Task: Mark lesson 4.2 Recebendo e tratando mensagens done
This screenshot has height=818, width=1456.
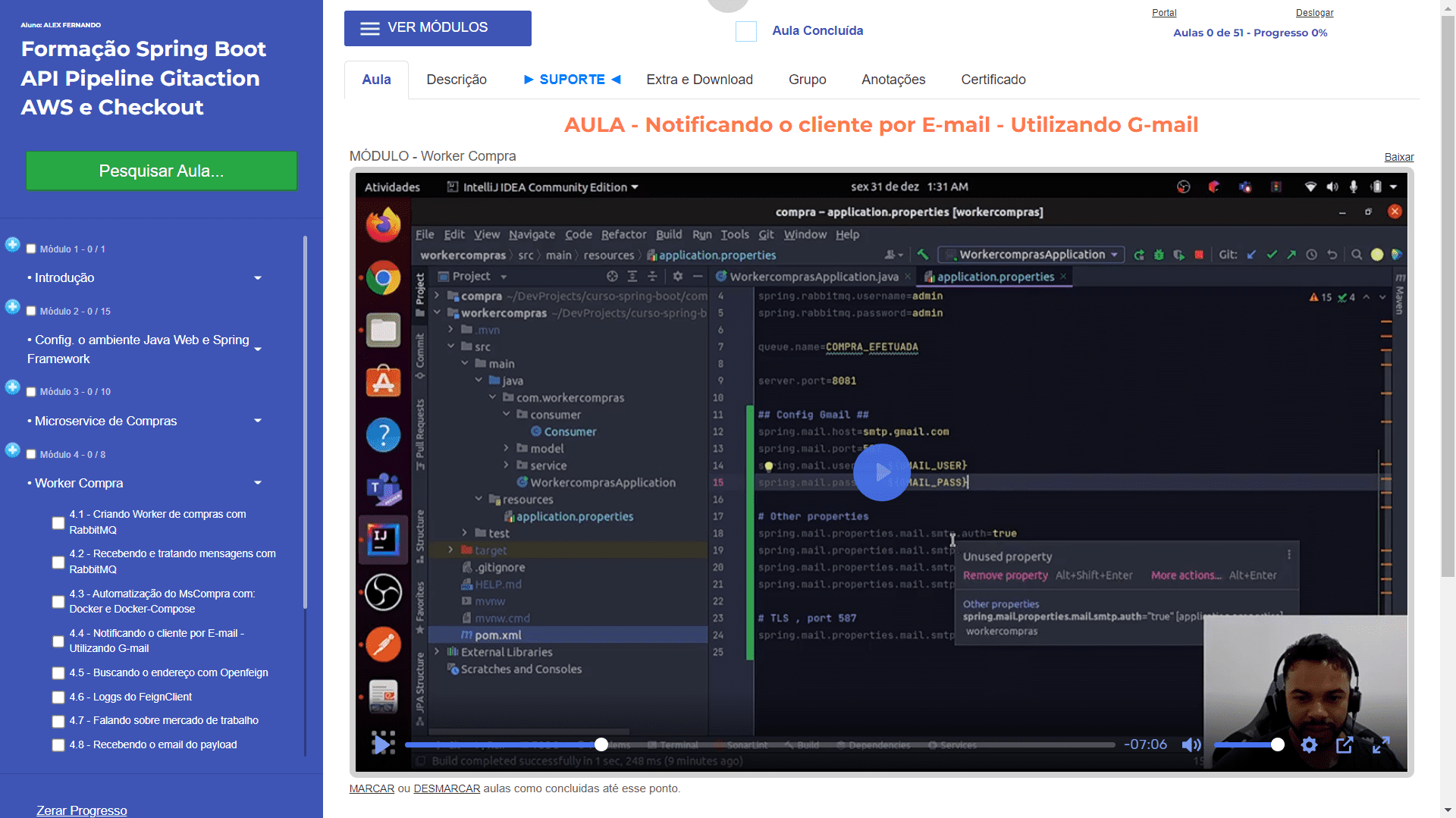Action: pos(58,563)
